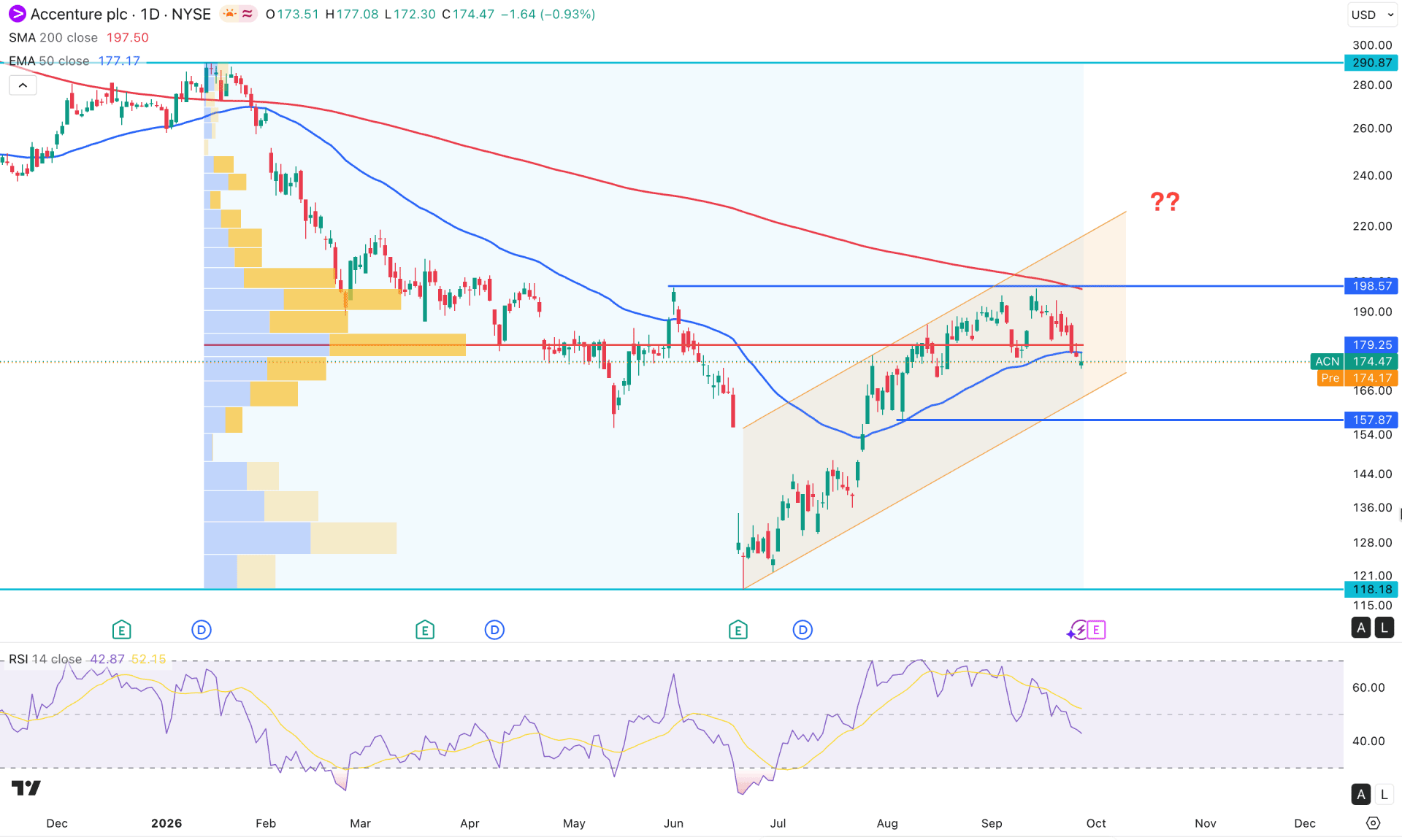Click the Pre-market price tag

click(1357, 378)
